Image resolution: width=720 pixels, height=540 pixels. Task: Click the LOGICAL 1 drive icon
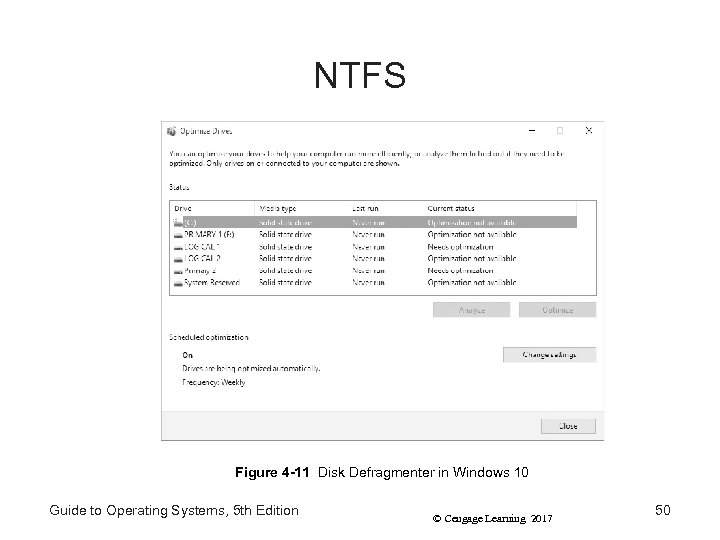(178, 247)
